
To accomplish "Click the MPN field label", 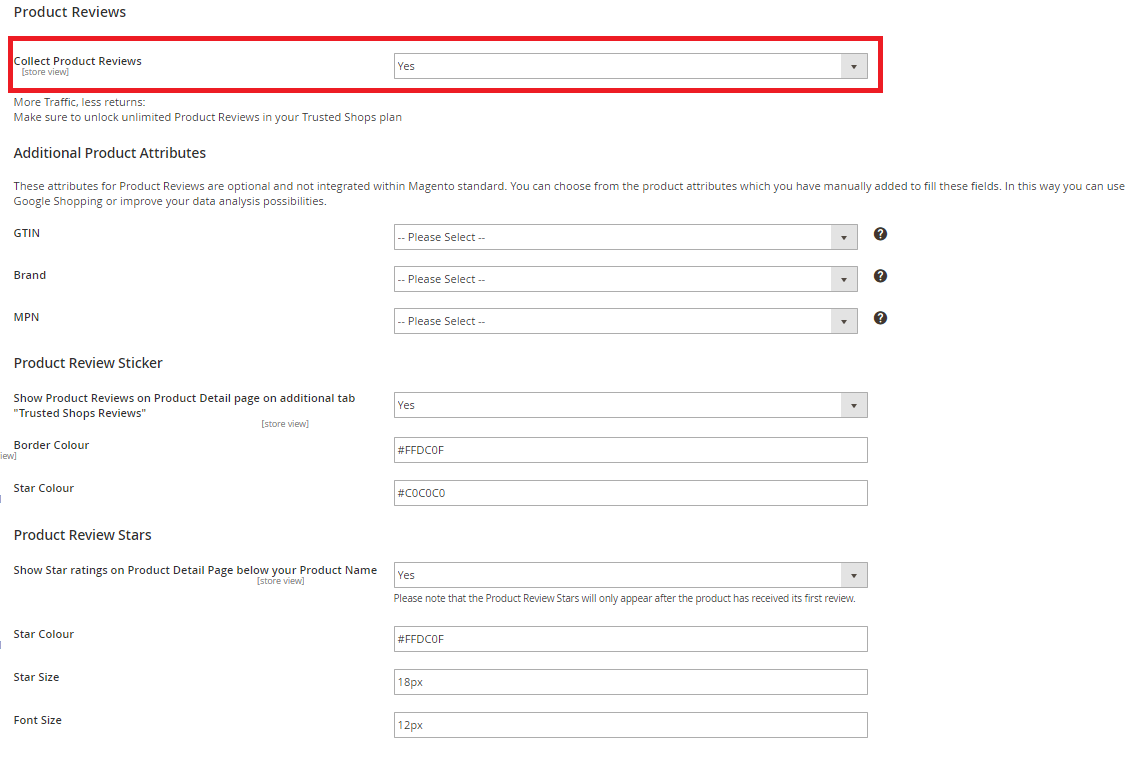I will [27, 317].
